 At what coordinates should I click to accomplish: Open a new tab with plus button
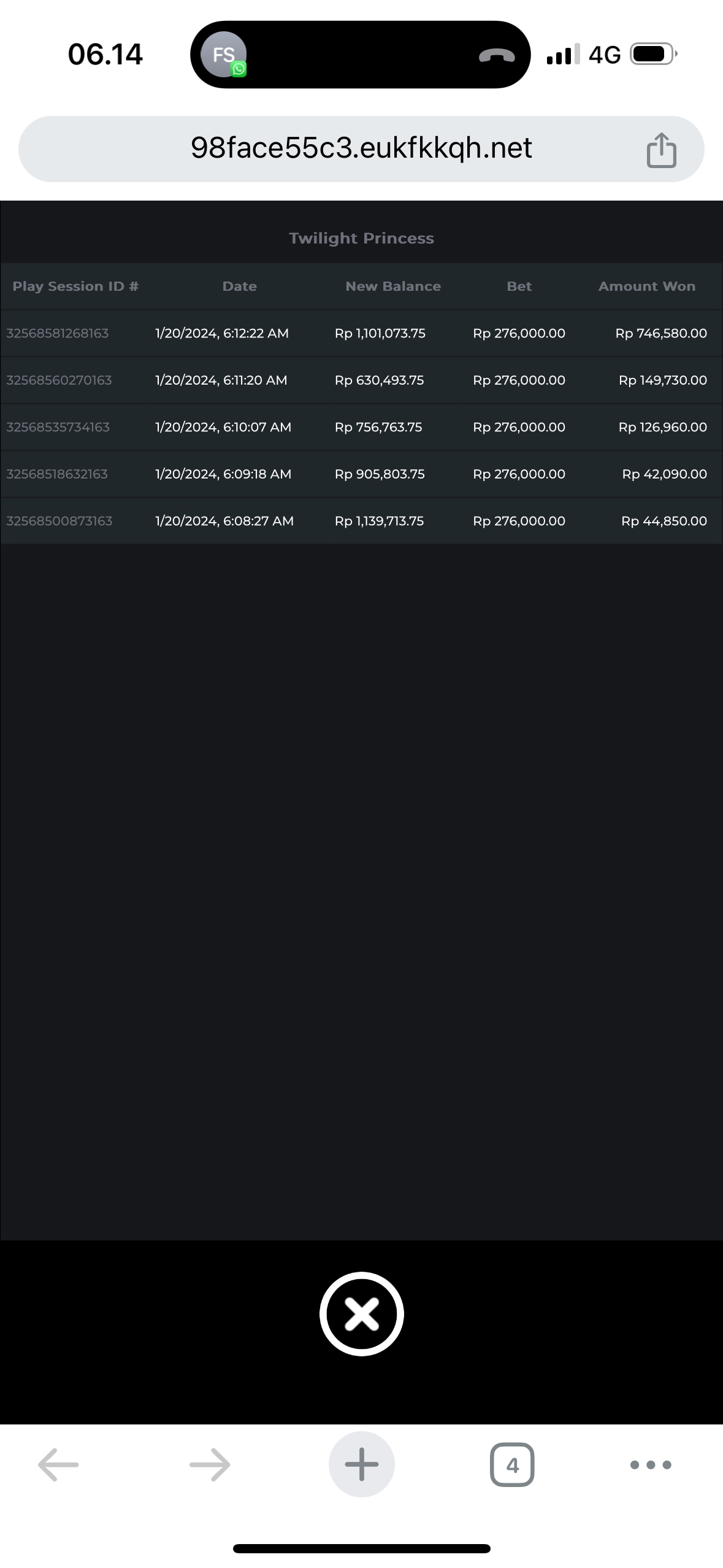(361, 1465)
